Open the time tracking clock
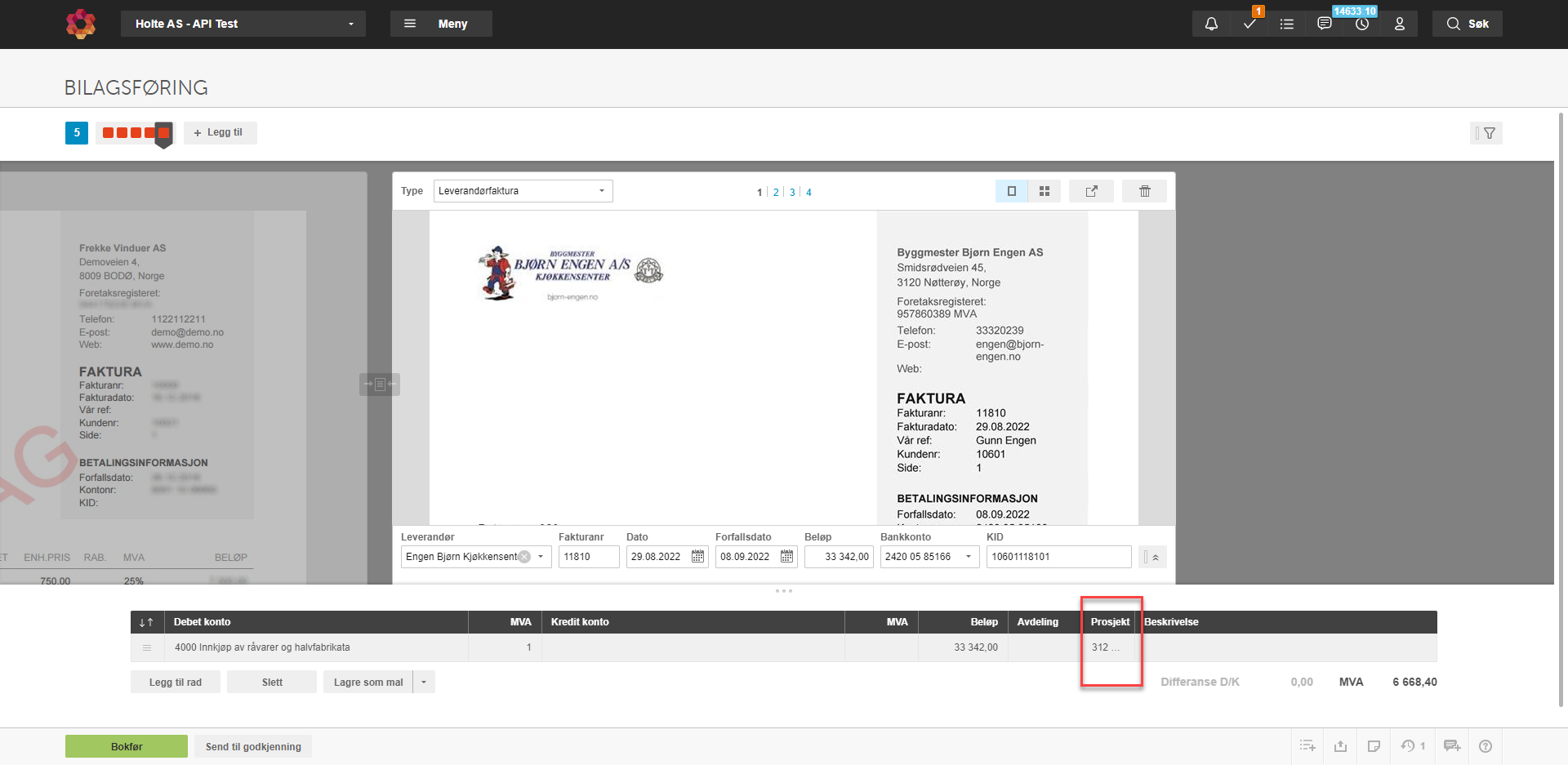This screenshot has width=1568, height=765. click(1361, 24)
